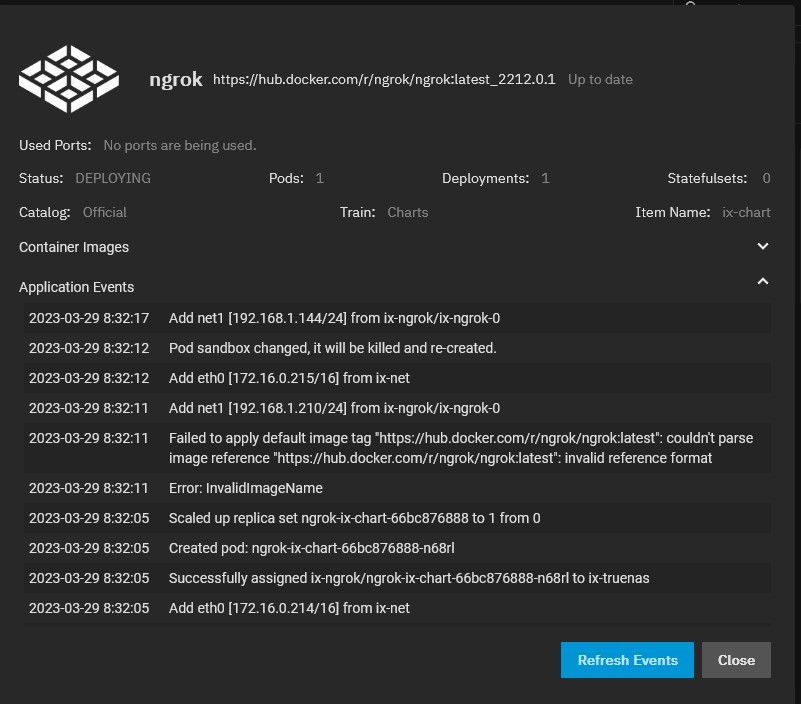The height and width of the screenshot is (704, 801).
Task: Select the Error: InvalidImageName event row
Action: [x=397, y=488]
